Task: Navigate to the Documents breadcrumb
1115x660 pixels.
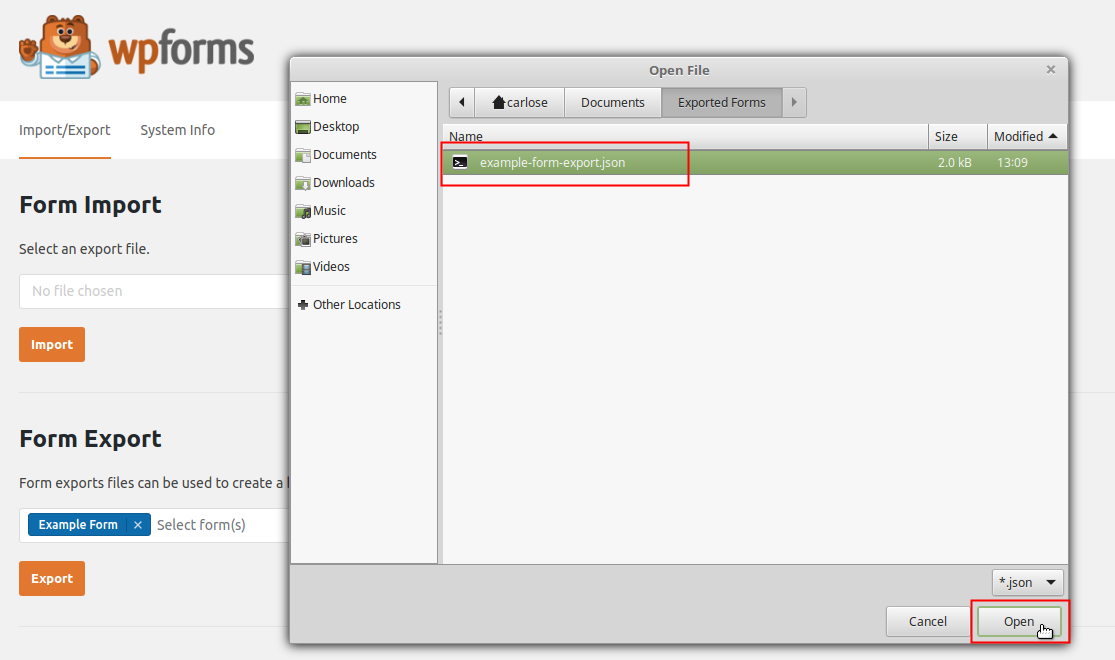Action: [612, 101]
